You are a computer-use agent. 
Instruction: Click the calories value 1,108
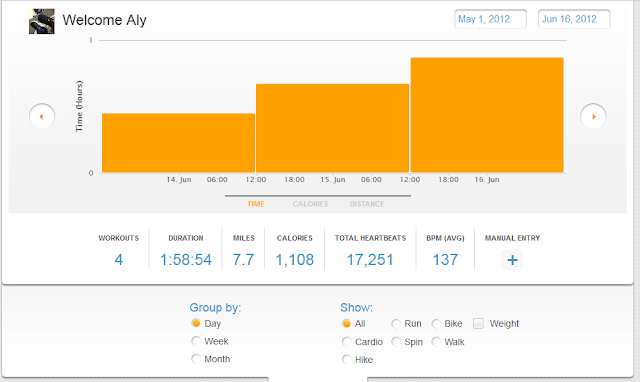click(295, 260)
